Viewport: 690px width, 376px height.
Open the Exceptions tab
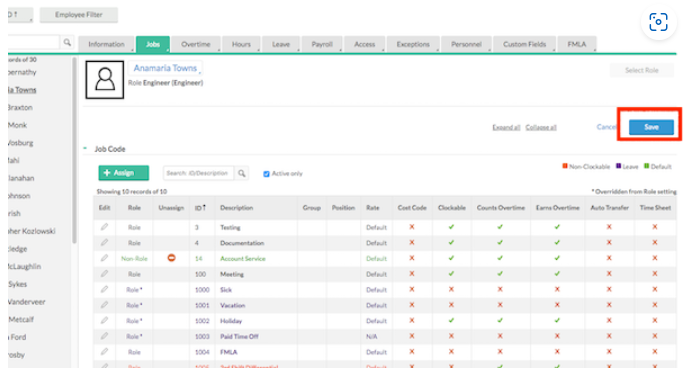(413, 44)
